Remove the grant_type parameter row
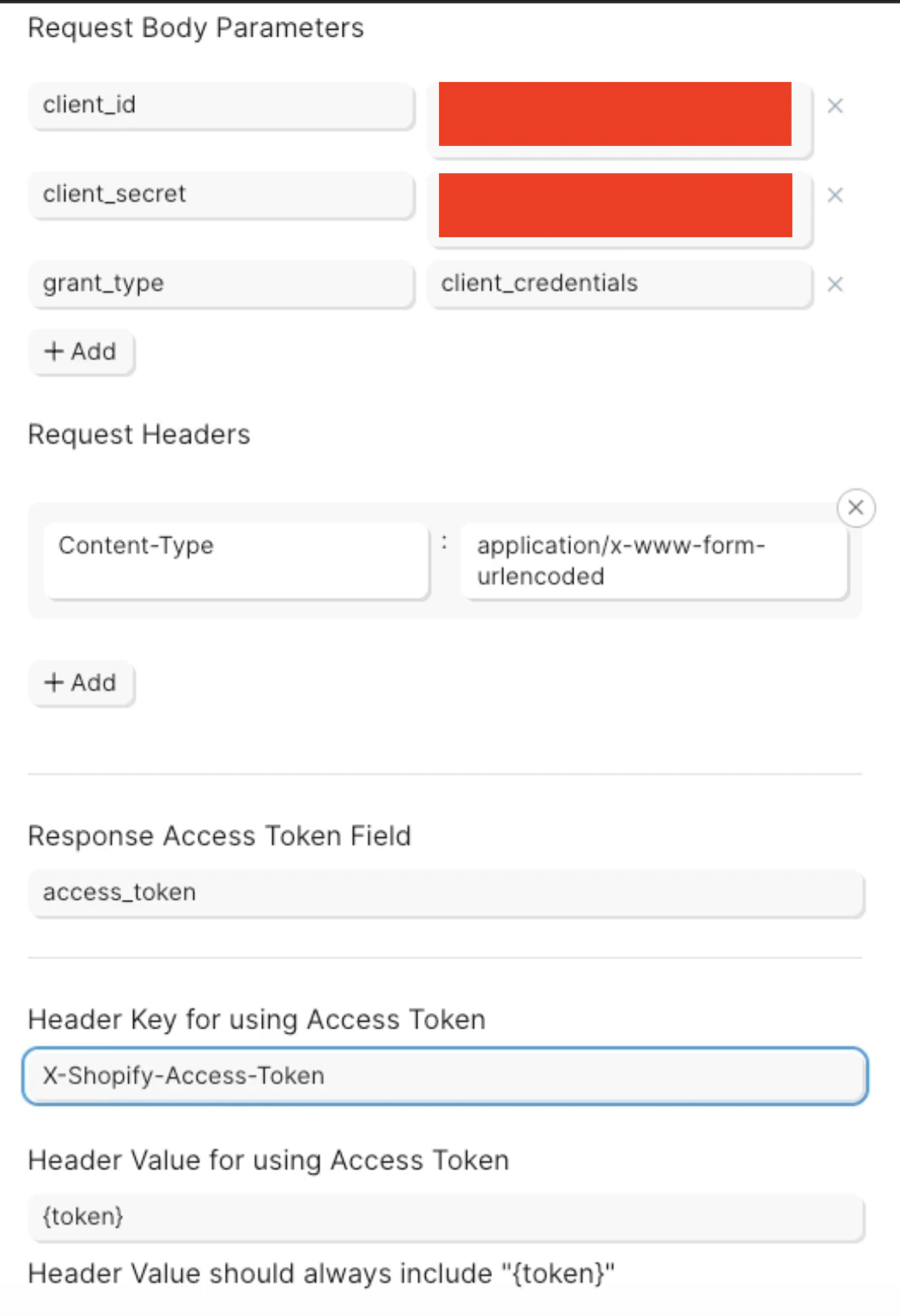The image size is (900, 1316). click(x=835, y=284)
